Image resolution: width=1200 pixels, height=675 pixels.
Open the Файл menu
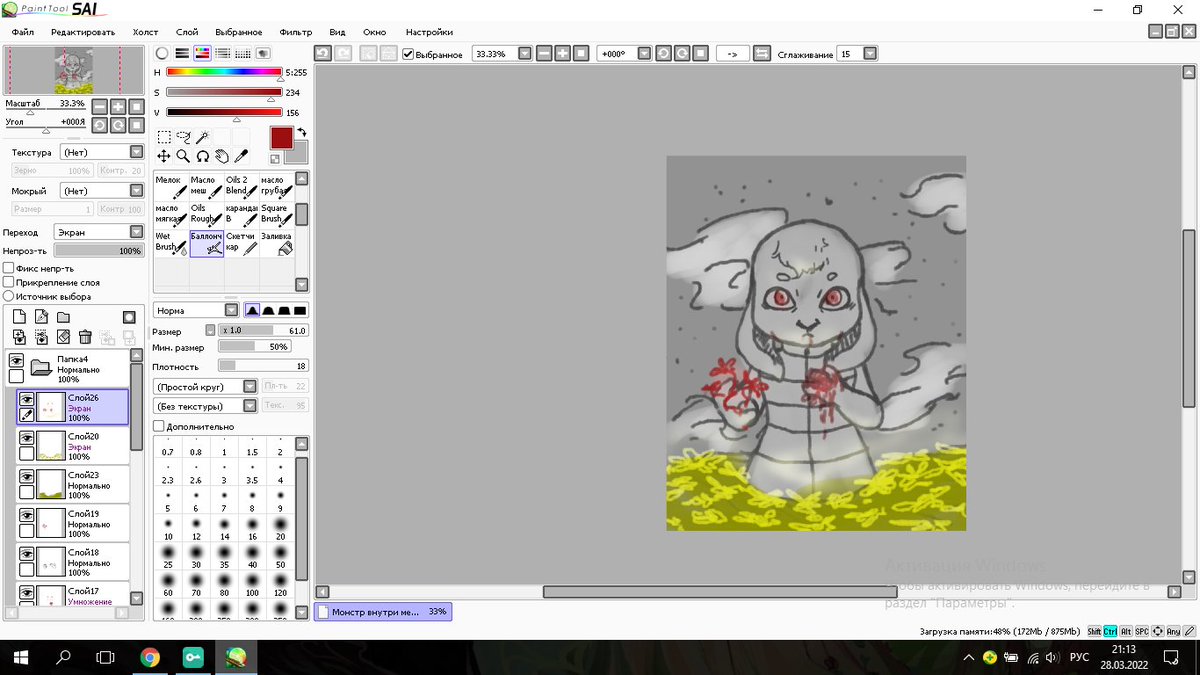[x=23, y=32]
